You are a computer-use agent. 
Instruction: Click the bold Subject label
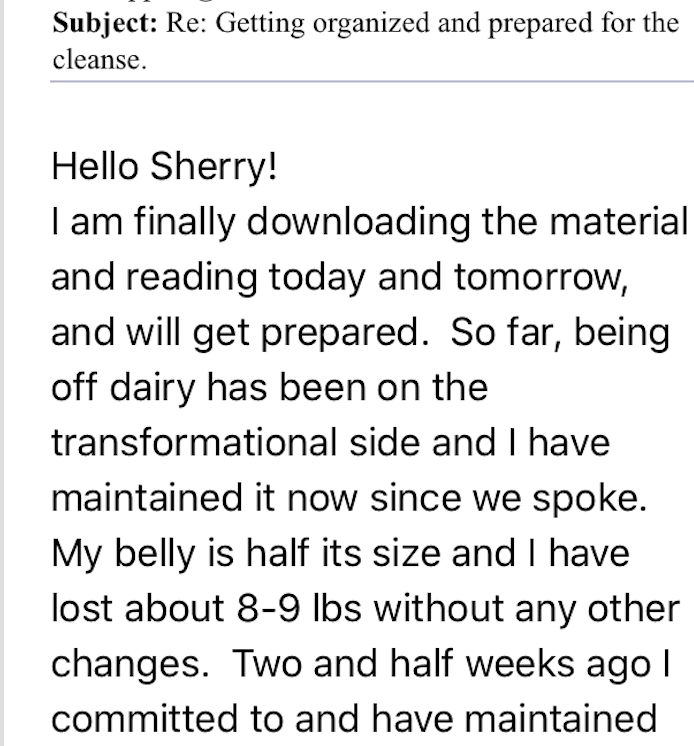[104, 23]
